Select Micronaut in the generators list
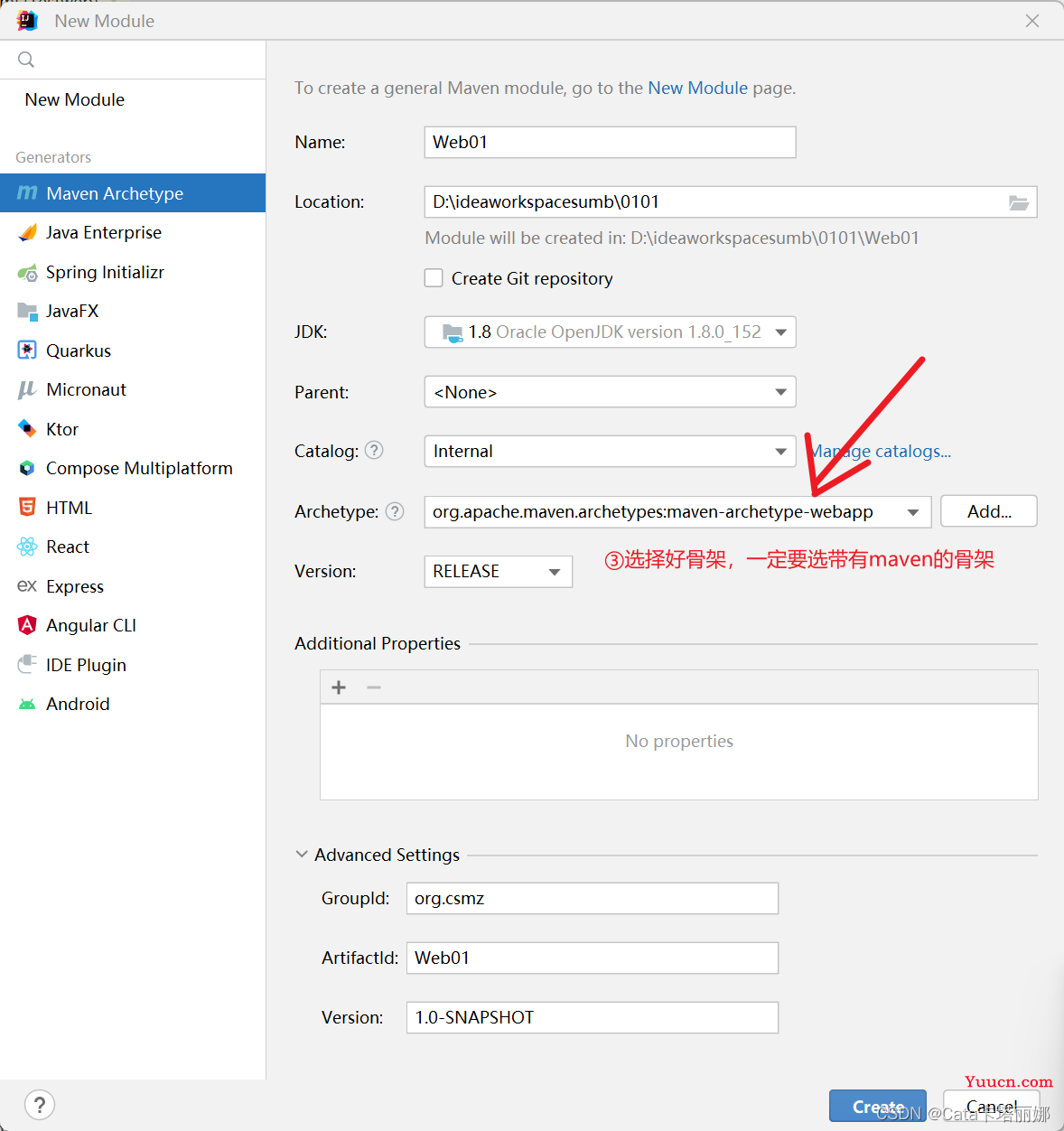Viewport: 1064px width, 1131px height. coord(133,389)
